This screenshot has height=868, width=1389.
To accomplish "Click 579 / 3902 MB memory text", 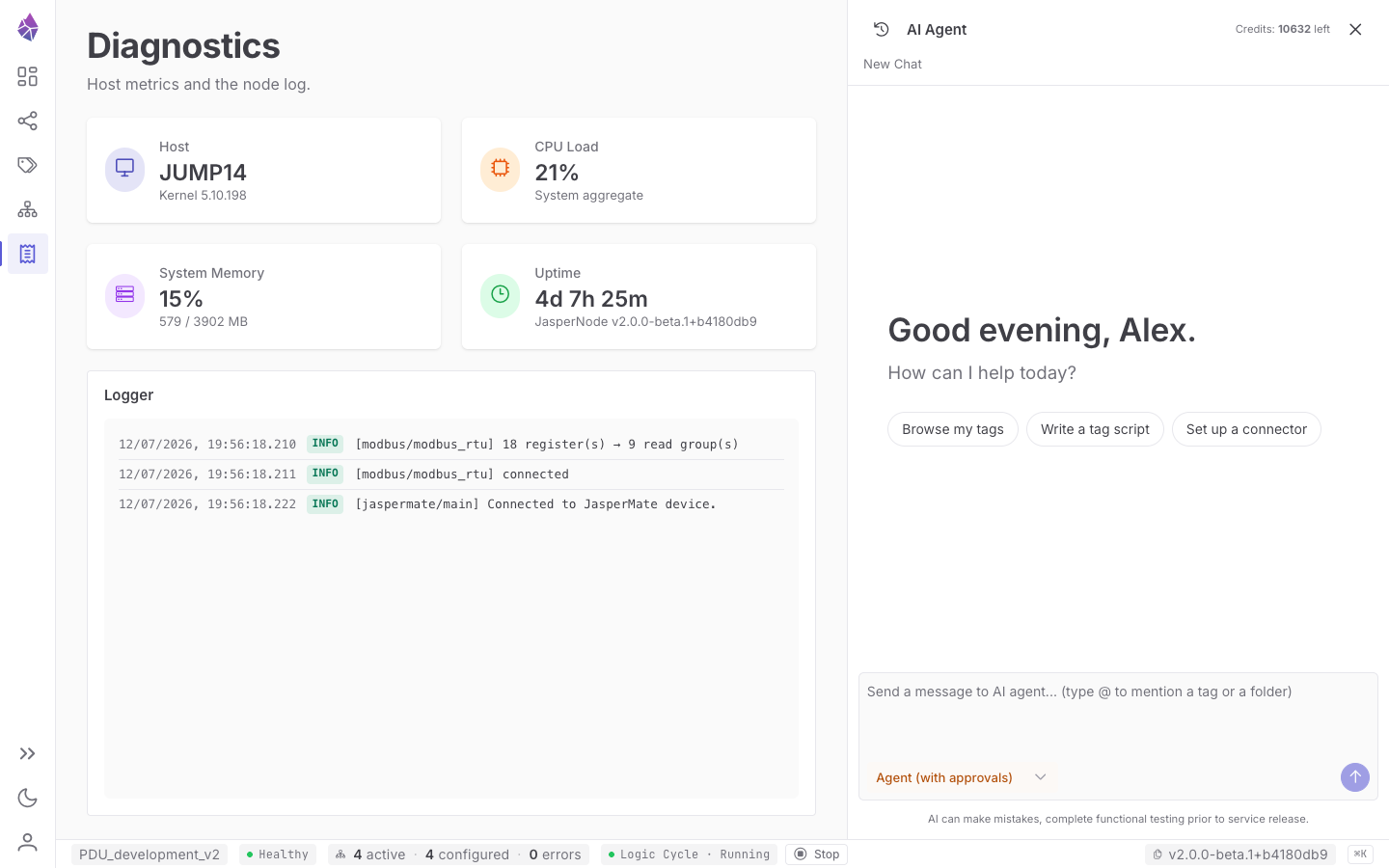I will [x=204, y=321].
